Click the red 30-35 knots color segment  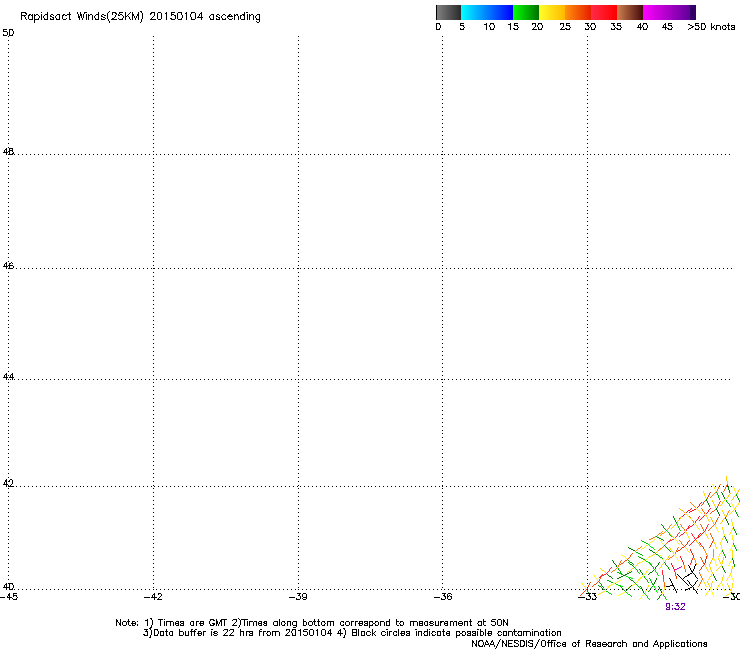[x=604, y=12]
